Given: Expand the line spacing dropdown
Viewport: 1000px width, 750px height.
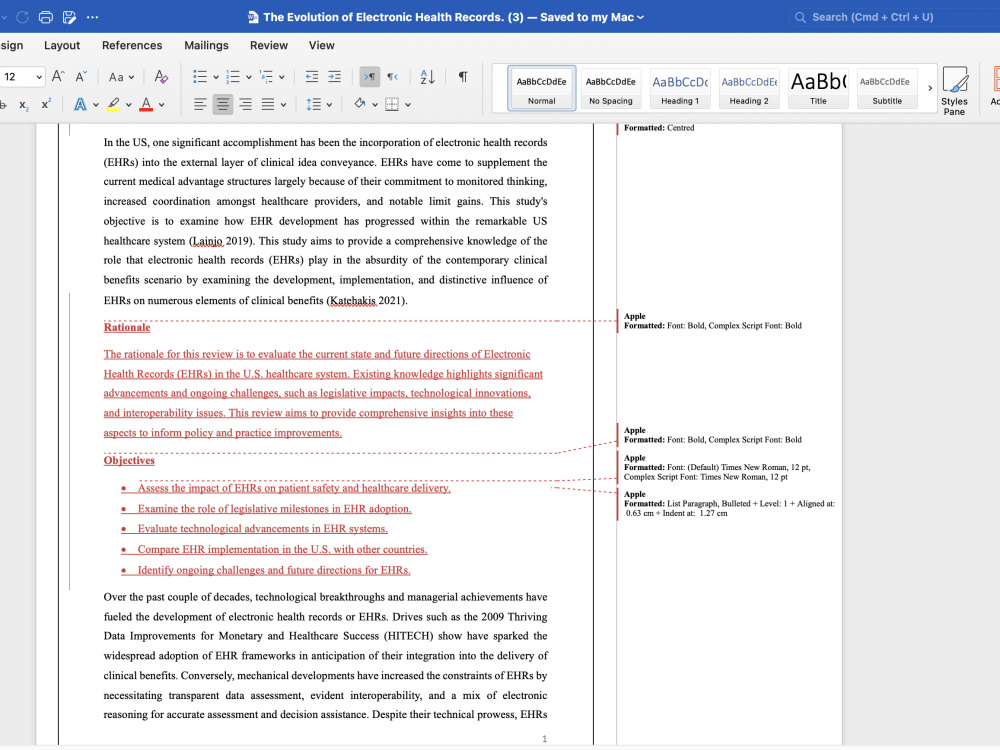Looking at the screenshot, I should pos(329,105).
